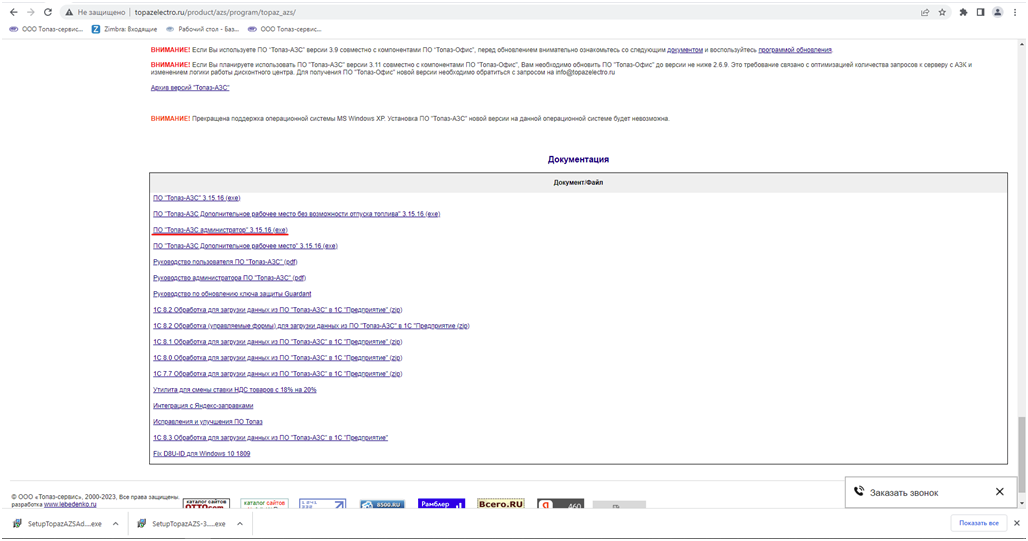Click the 'Документ/Файл' table header
This screenshot has height=541, width=1028.
578,183
